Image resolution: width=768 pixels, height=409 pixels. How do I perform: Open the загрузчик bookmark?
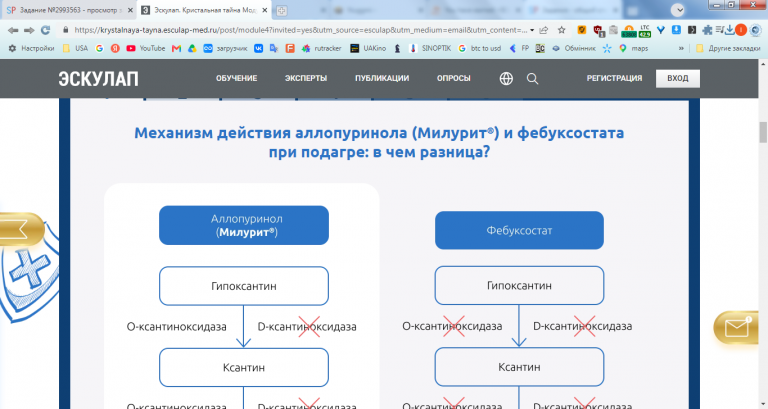226,48
